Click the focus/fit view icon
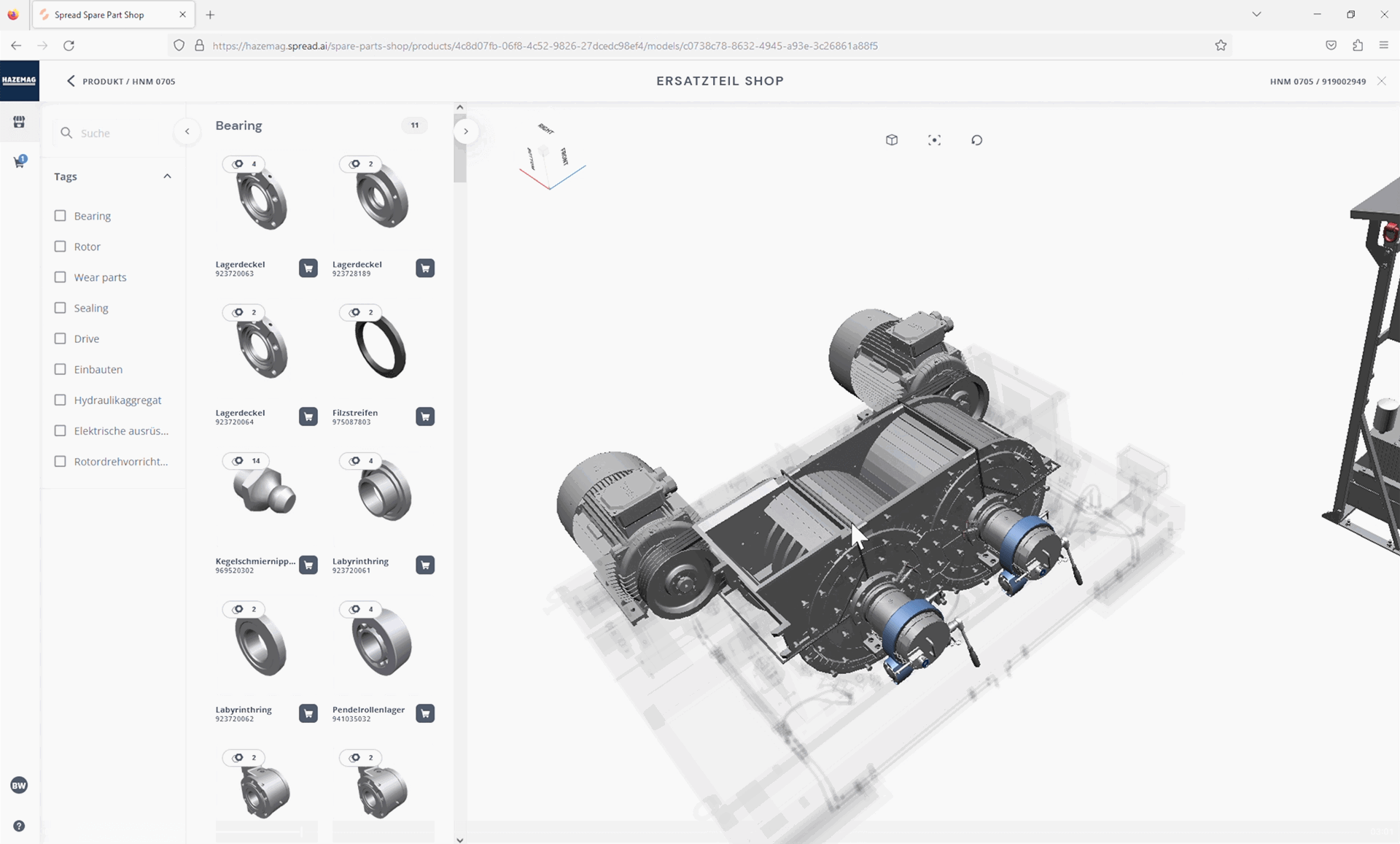The height and width of the screenshot is (844, 1400). [x=934, y=140]
